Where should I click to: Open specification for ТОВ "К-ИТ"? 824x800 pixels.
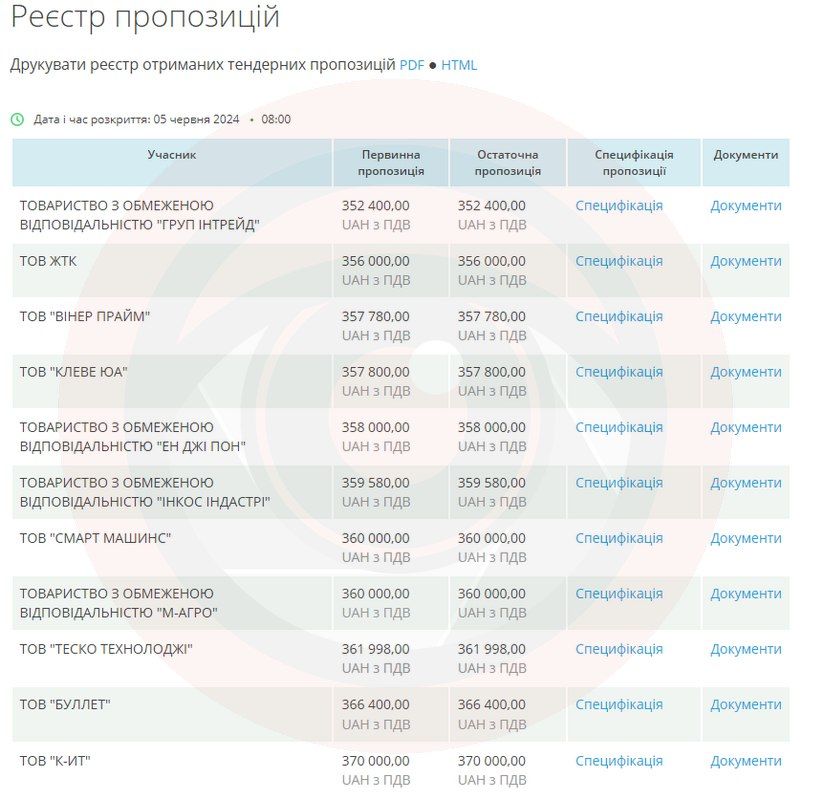617,759
